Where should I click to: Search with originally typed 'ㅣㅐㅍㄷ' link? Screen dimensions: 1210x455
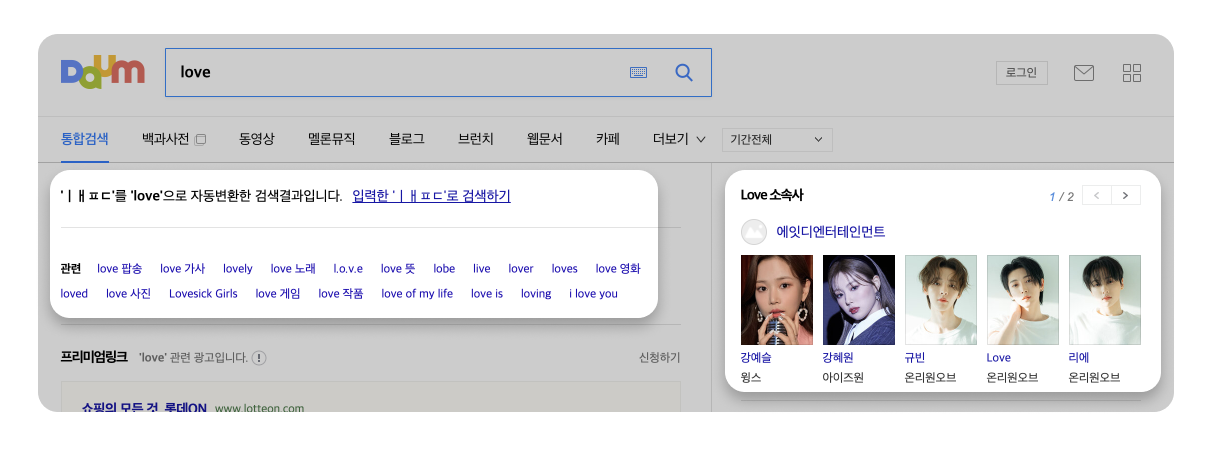(x=432, y=196)
